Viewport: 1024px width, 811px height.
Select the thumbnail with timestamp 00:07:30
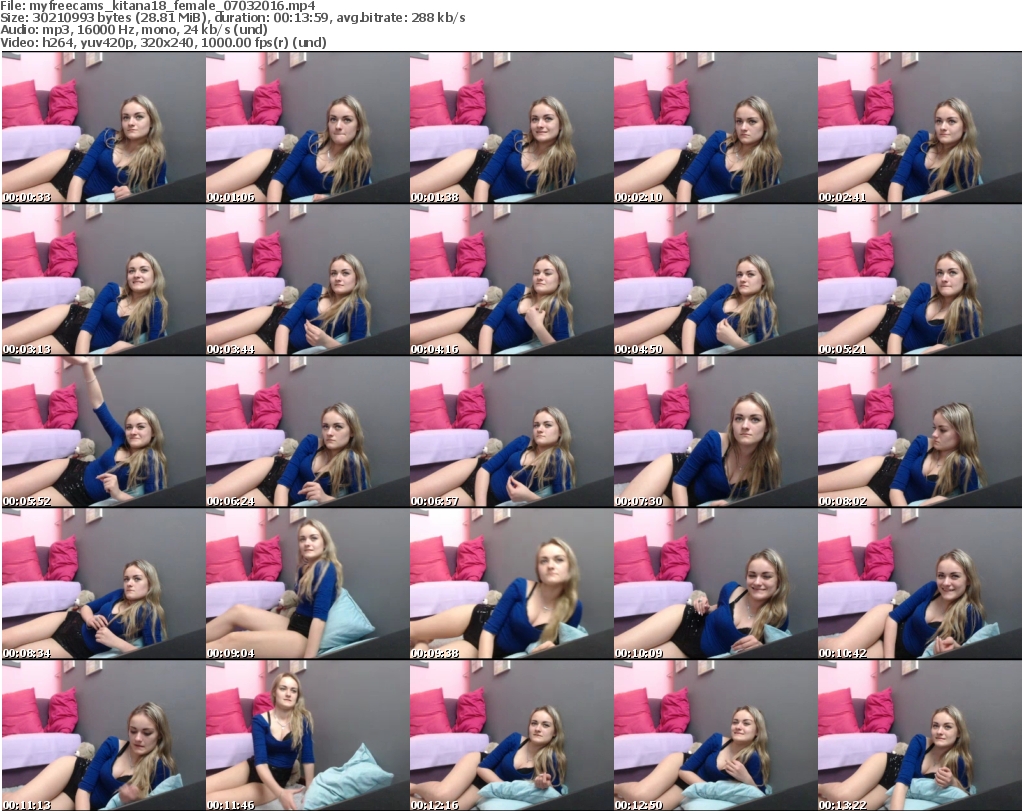[x=715, y=432]
